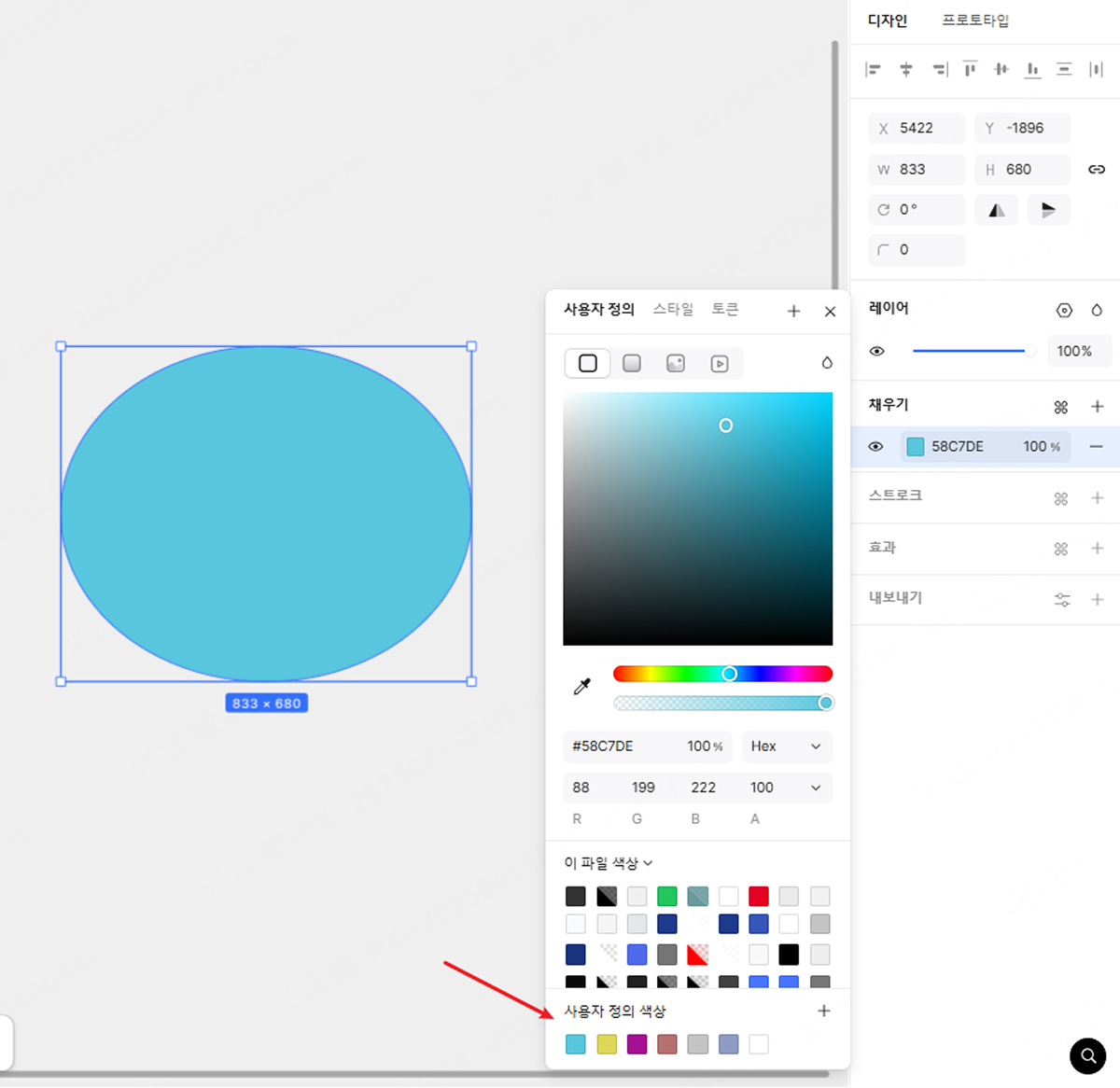The height and width of the screenshot is (1088, 1120).
Task: Align selection to the top edge
Action: [971, 69]
